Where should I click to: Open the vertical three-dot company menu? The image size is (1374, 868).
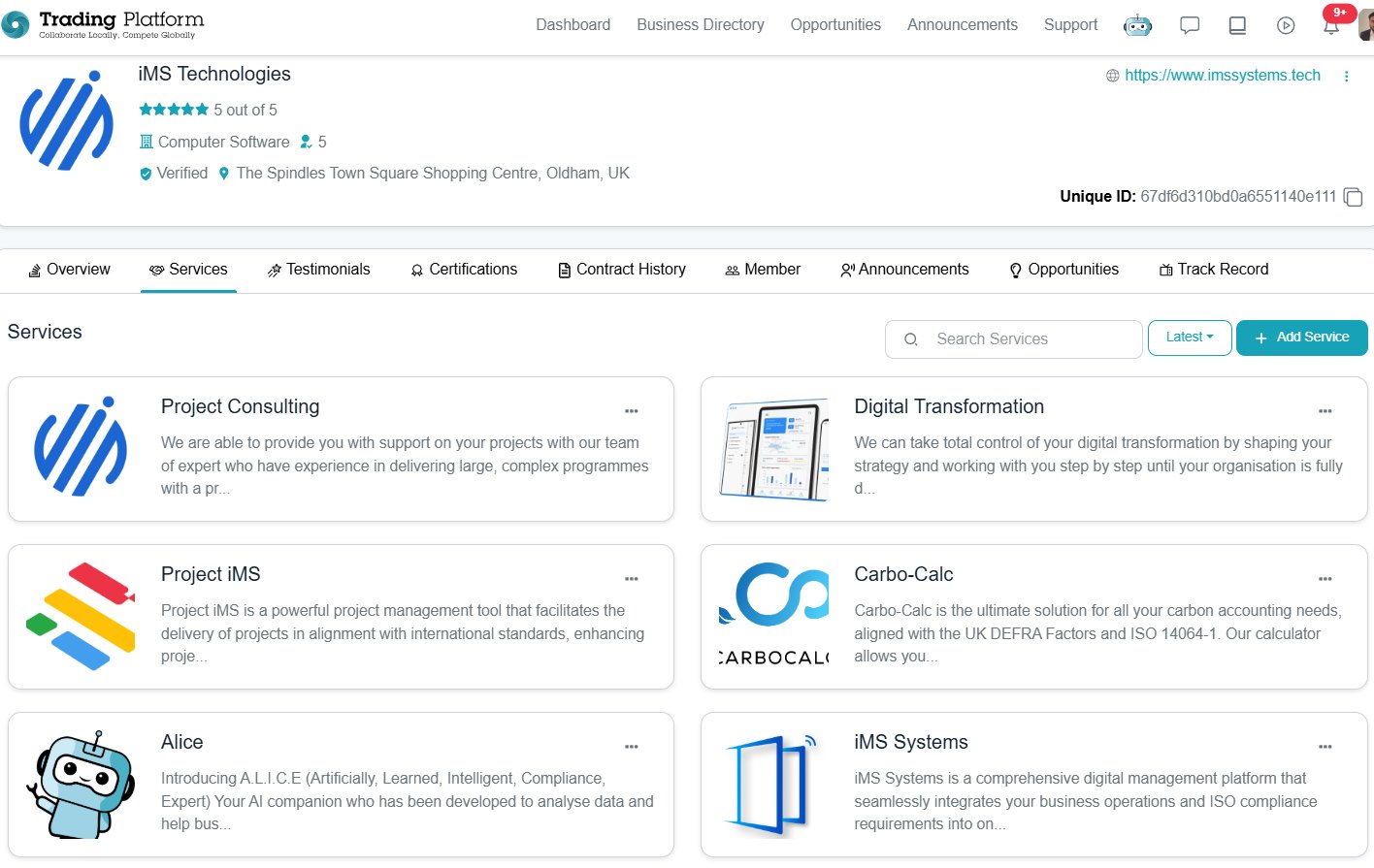(x=1346, y=76)
